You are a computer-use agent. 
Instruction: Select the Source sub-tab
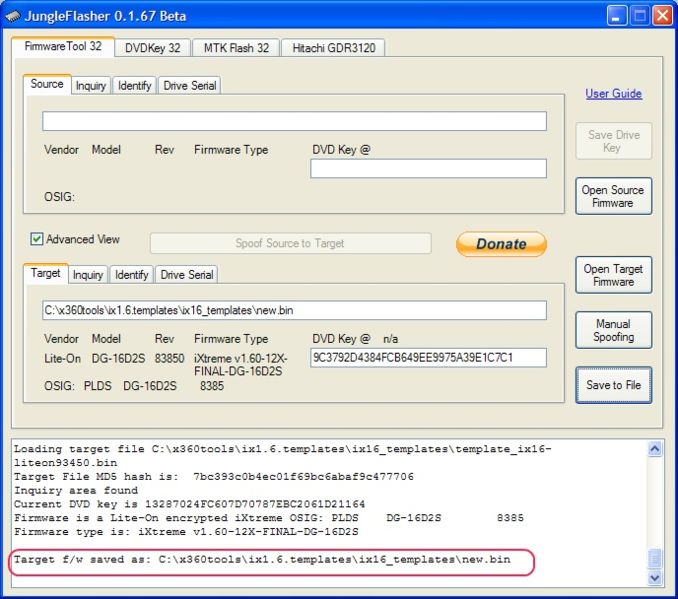point(47,84)
